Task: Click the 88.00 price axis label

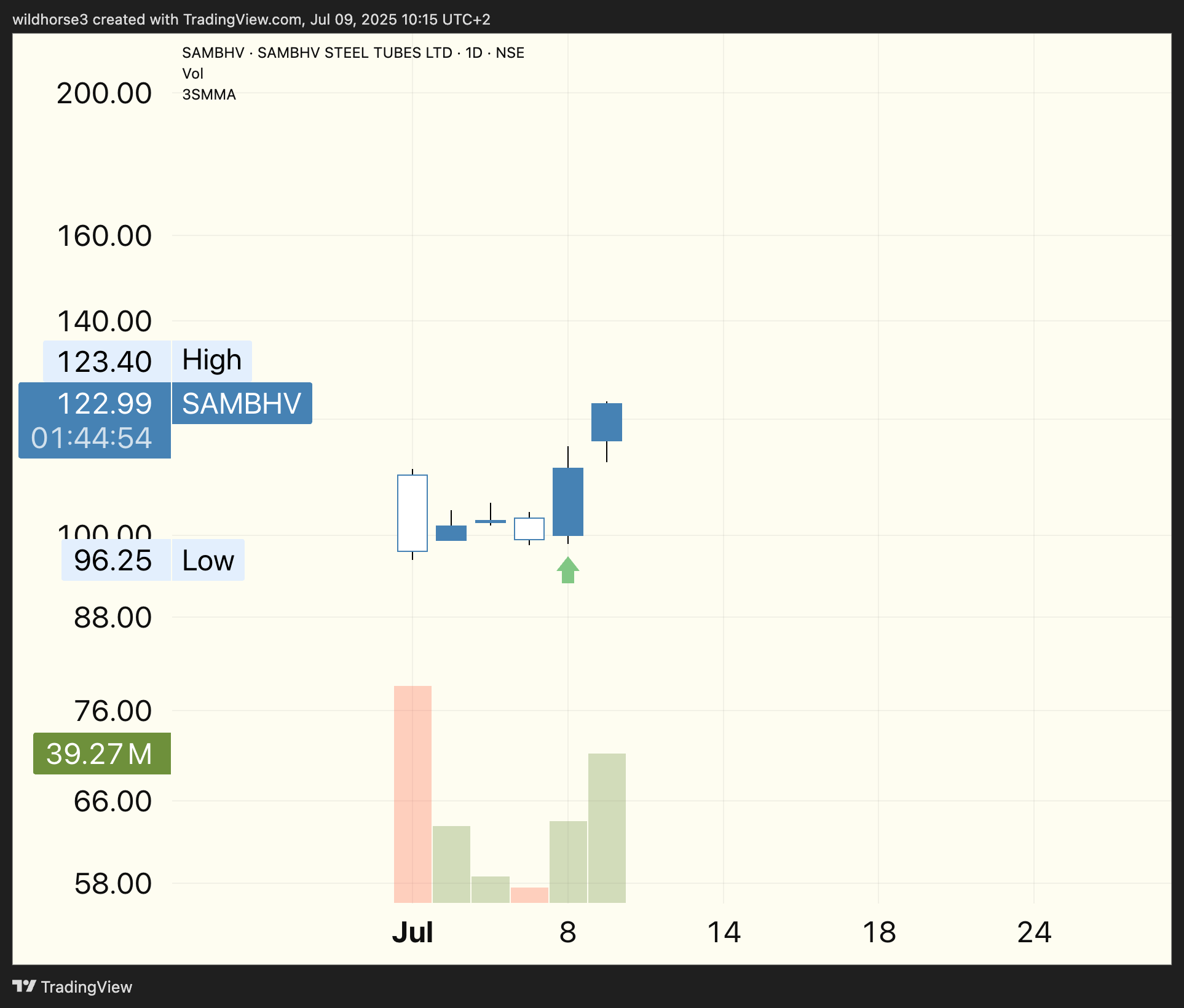Action: pos(113,617)
